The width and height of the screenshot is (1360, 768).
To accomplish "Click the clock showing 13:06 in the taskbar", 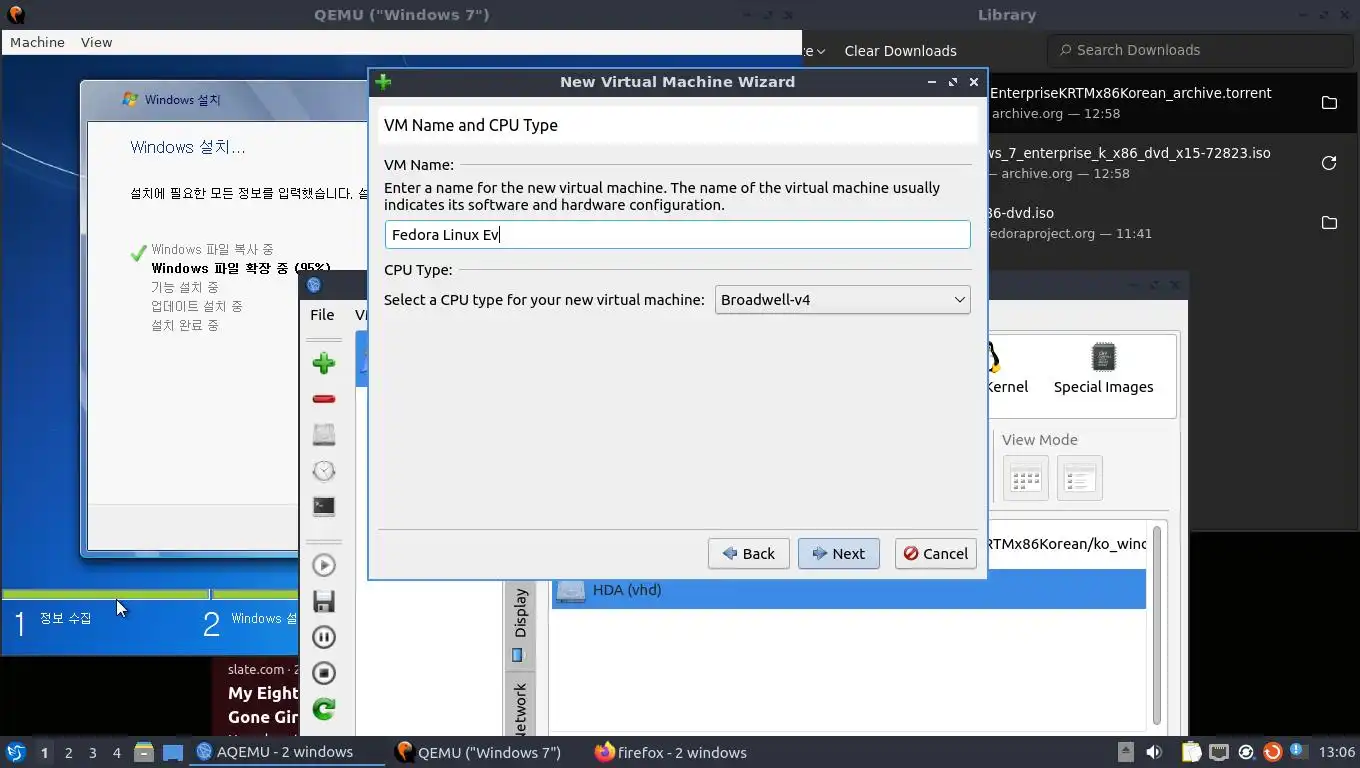I will tap(1337, 752).
